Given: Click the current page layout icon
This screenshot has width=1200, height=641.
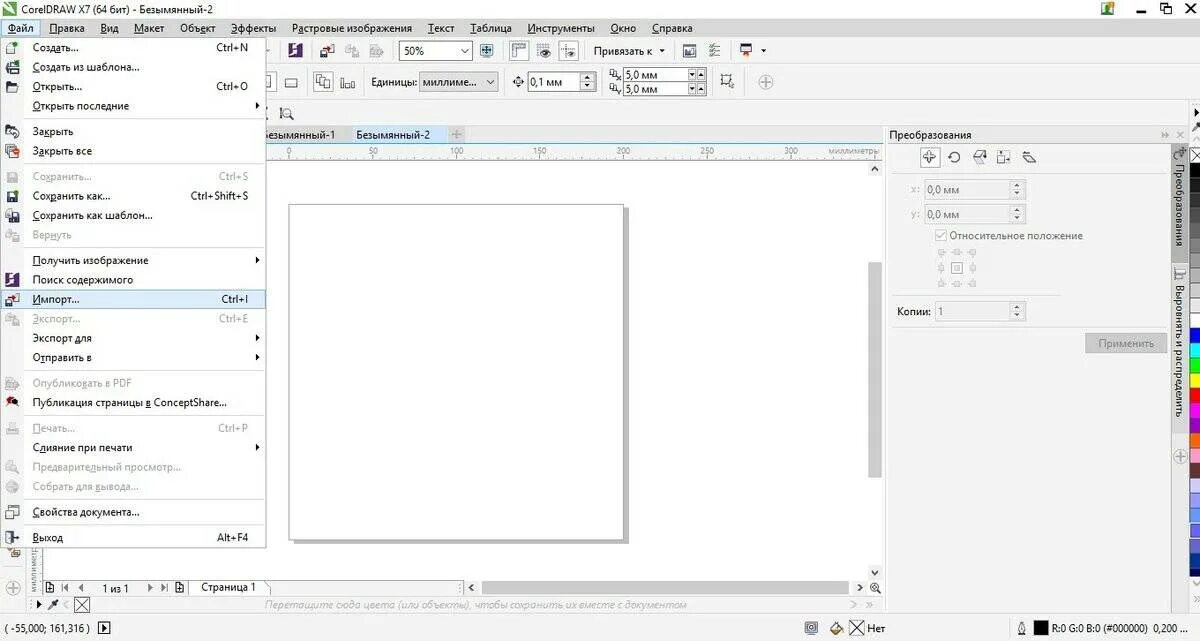Looking at the screenshot, I should [348, 83].
